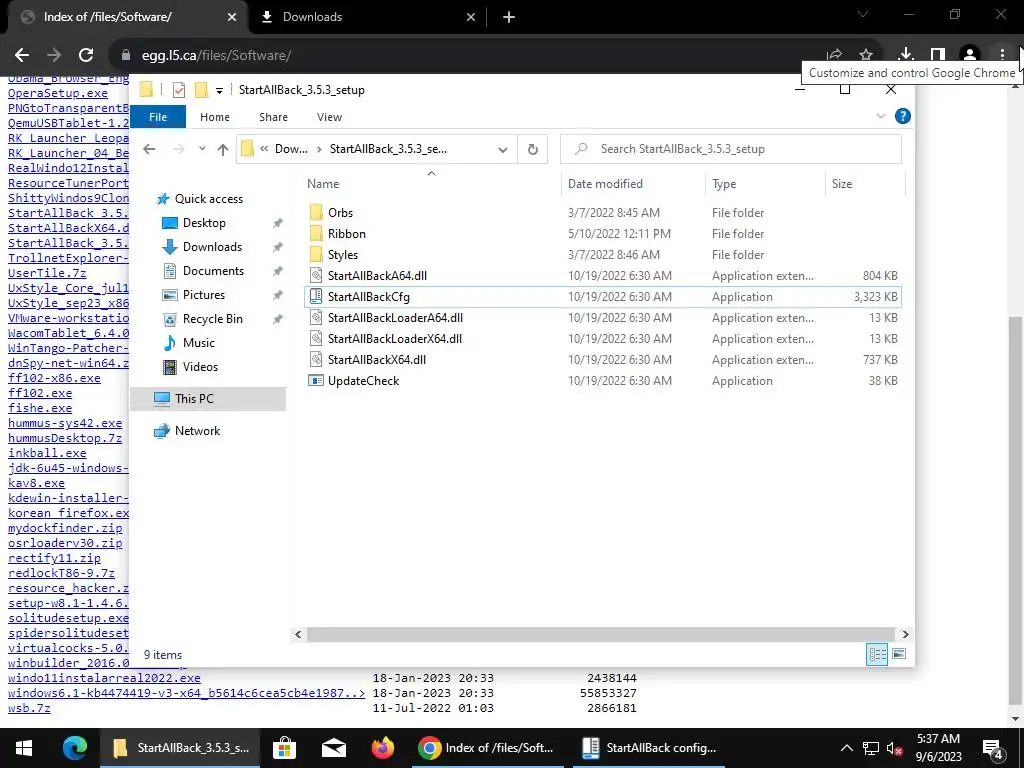Open Customize Quick Access Toolbar dropdown
The height and width of the screenshot is (768, 1024).
coord(219,91)
